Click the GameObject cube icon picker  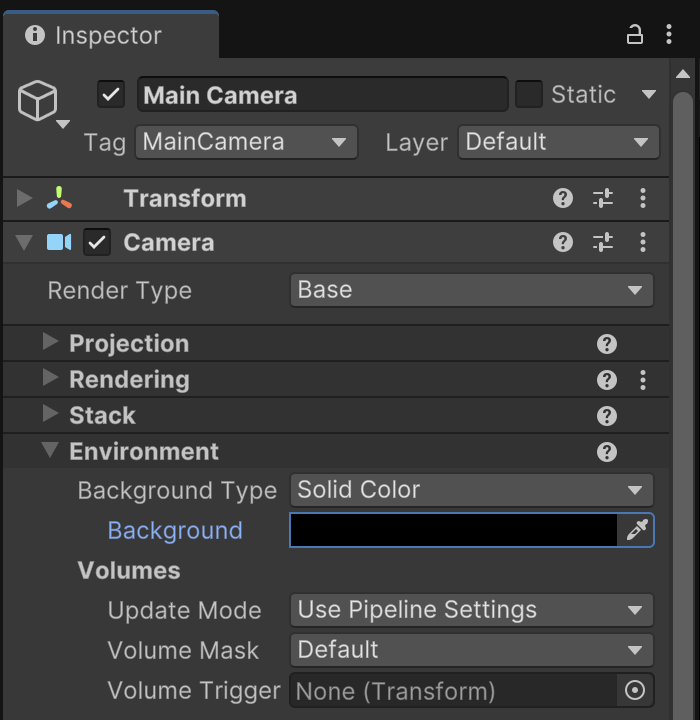38,101
